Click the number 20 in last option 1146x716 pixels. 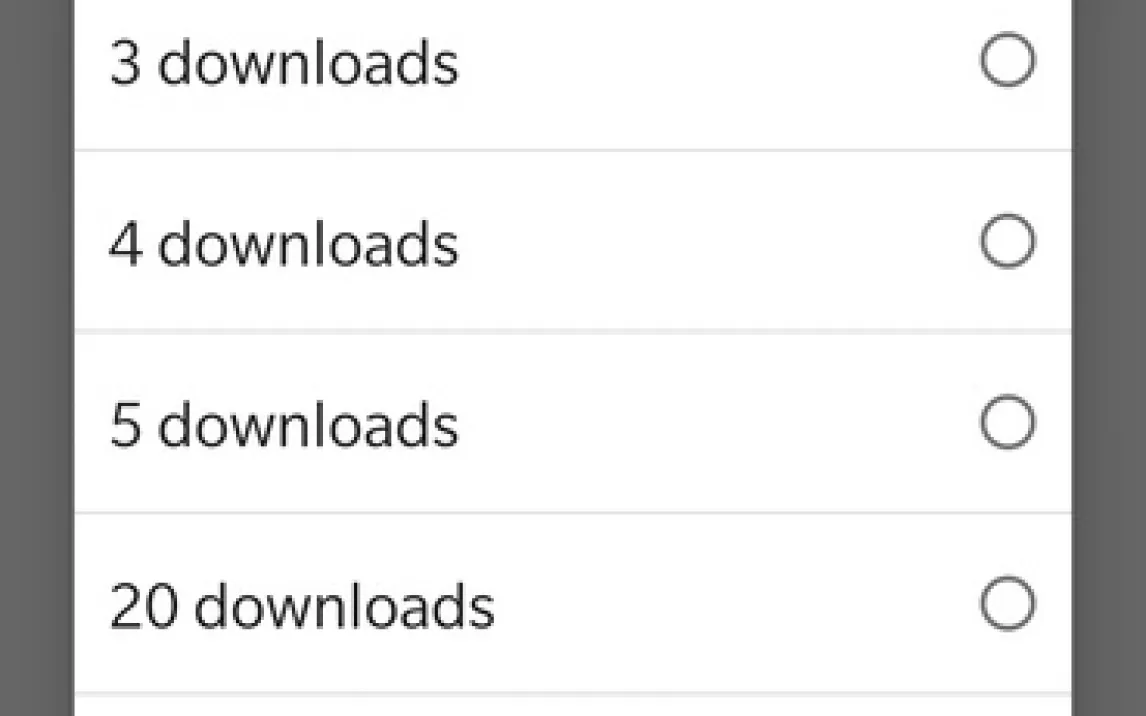click(144, 606)
